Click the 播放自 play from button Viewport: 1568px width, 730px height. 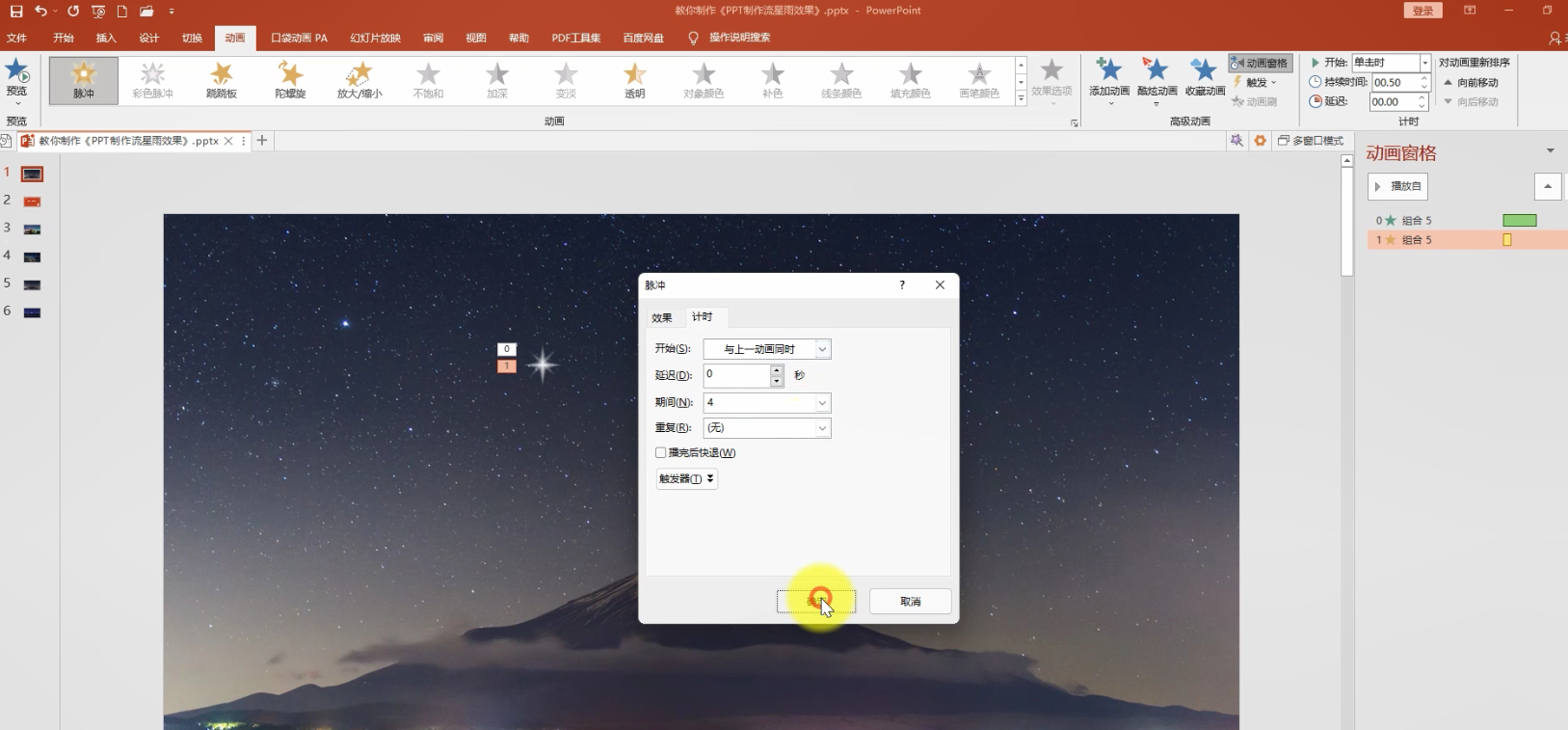point(1398,186)
